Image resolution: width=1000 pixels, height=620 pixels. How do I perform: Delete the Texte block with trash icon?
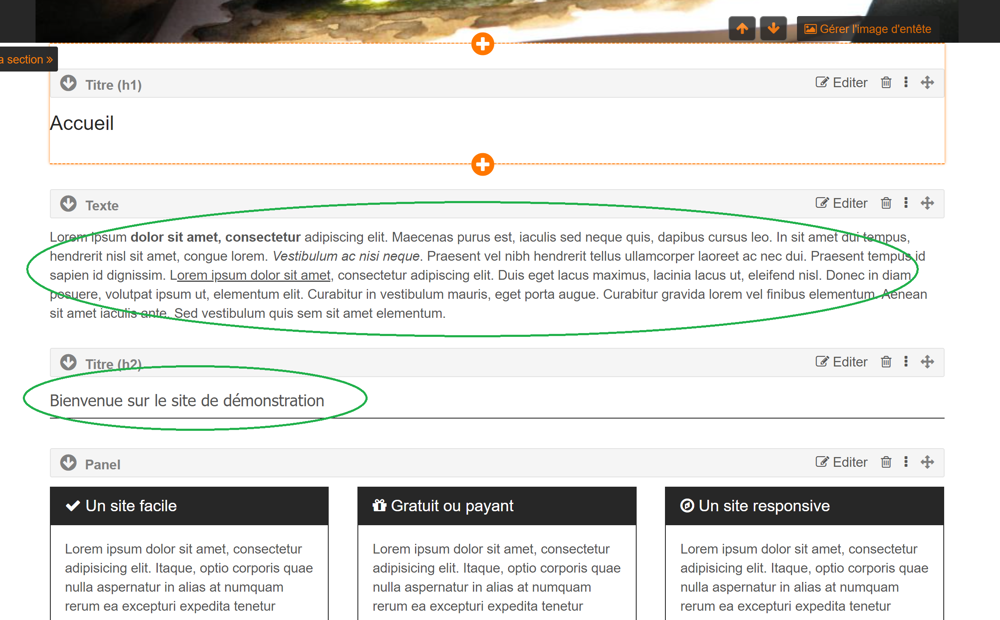886,203
